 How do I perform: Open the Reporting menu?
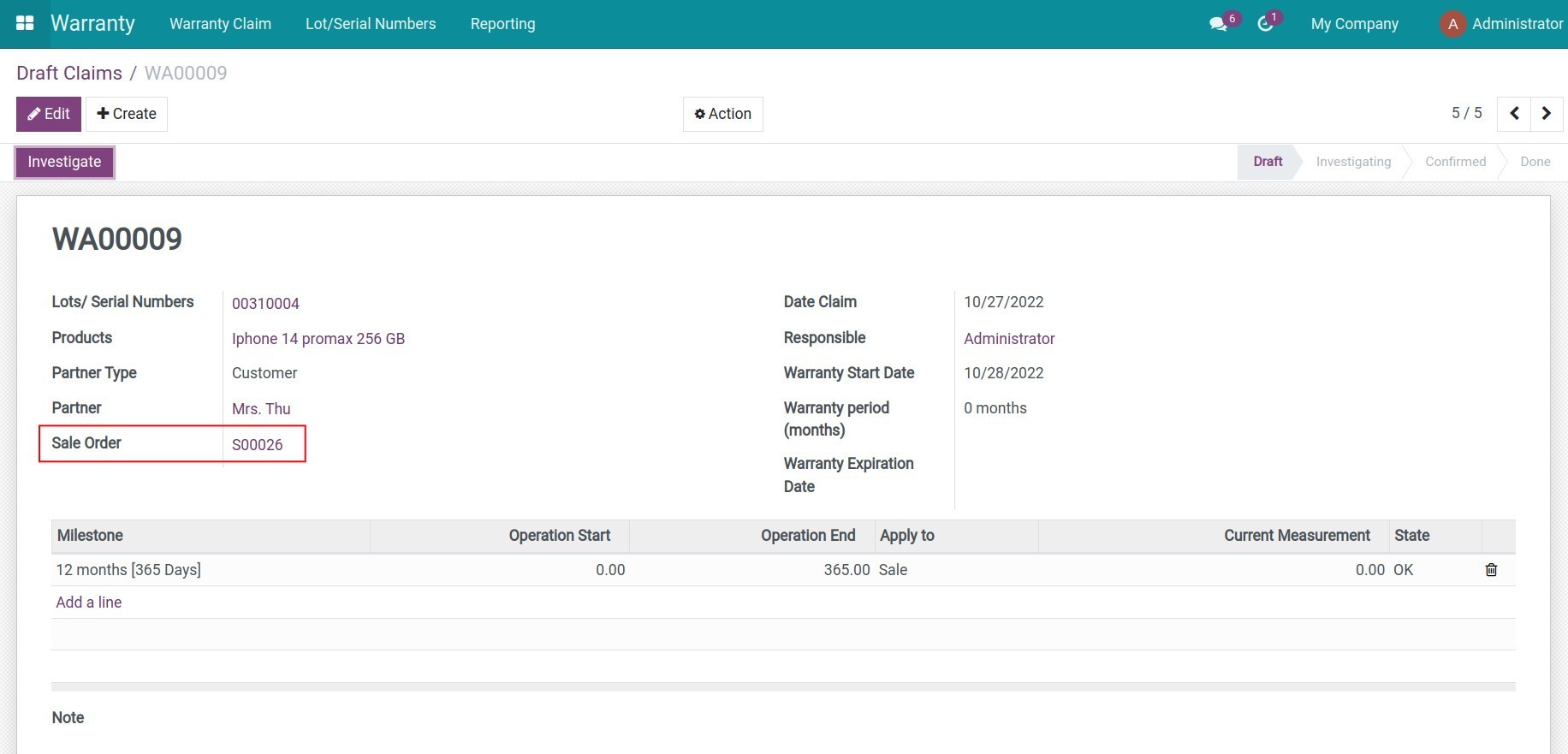coord(502,24)
